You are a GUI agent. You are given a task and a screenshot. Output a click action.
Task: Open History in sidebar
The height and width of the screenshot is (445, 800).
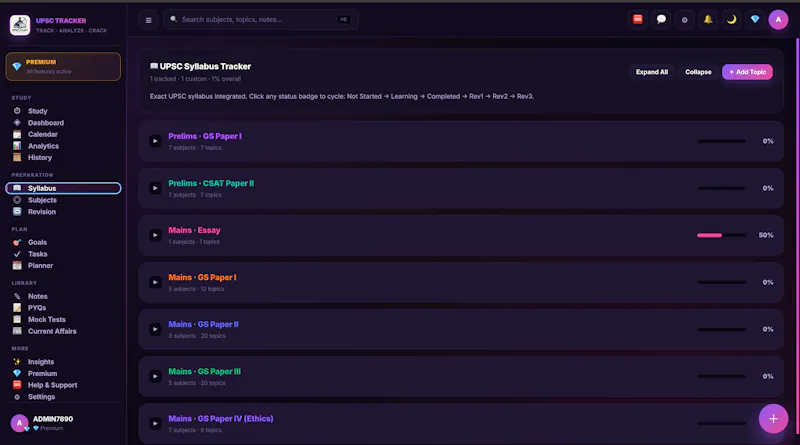63,158
